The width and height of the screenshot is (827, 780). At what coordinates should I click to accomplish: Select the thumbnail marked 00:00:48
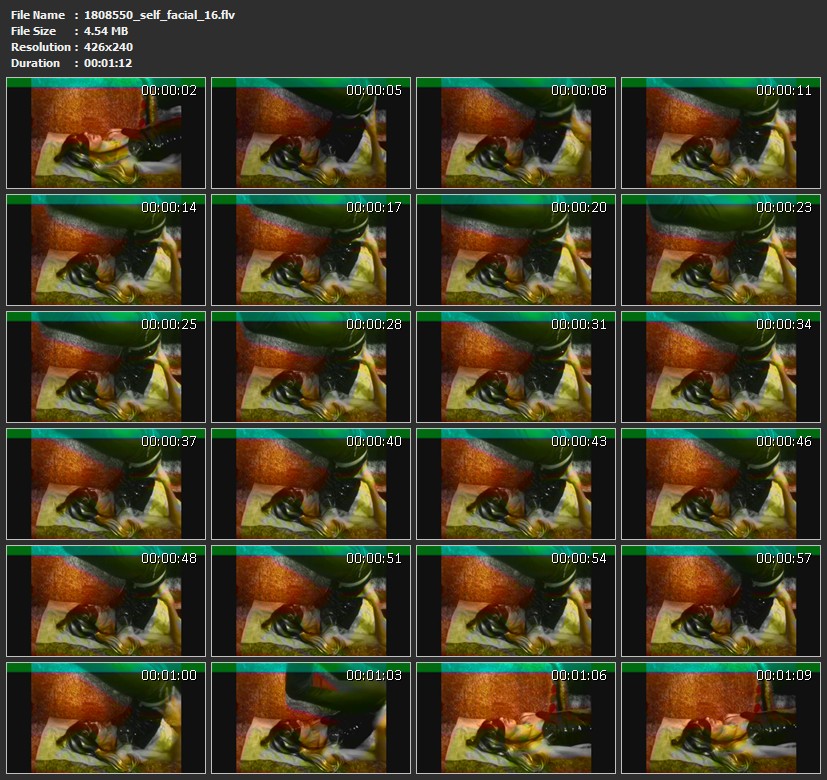click(x=106, y=601)
